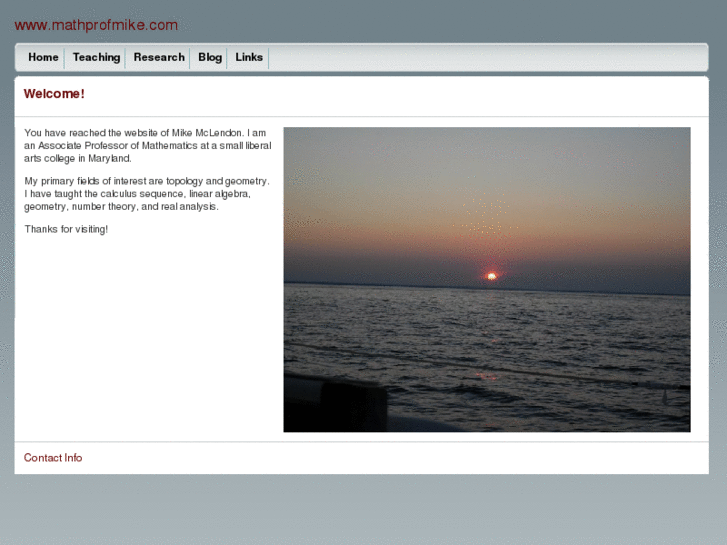The height and width of the screenshot is (545, 727).
Task: Open the Home navigation tab
Action: click(x=43, y=57)
